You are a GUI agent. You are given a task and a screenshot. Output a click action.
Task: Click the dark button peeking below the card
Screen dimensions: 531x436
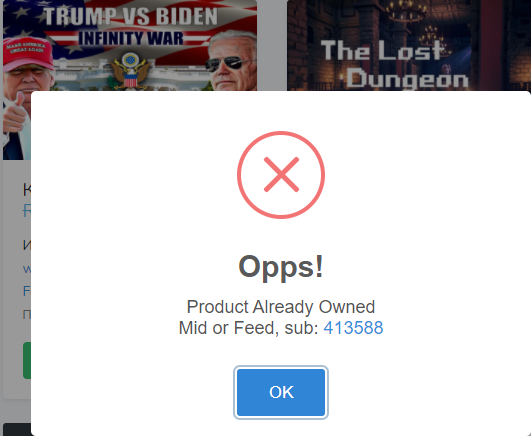click(x=17, y=429)
